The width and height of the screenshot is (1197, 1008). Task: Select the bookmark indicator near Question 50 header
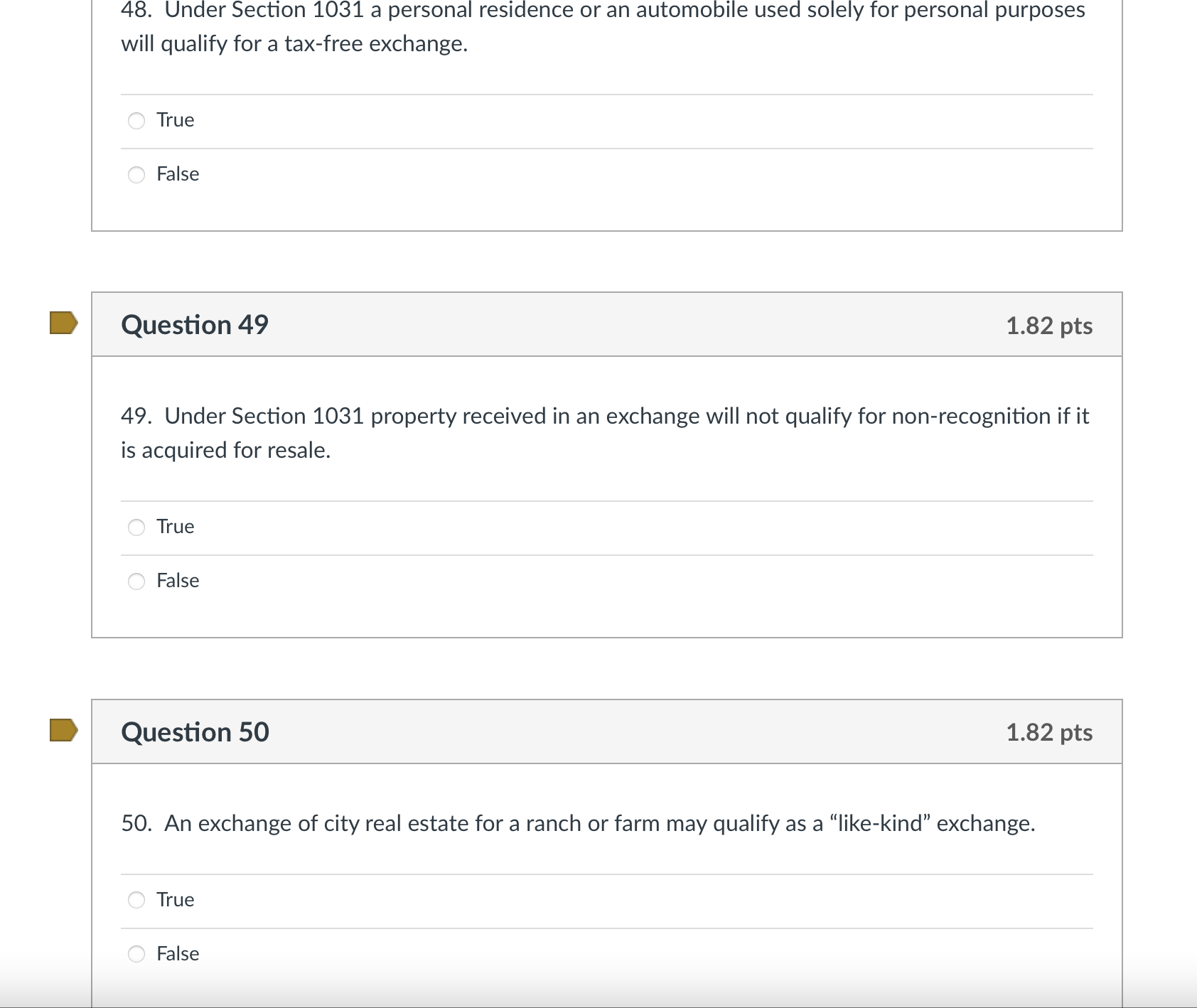pos(63,731)
